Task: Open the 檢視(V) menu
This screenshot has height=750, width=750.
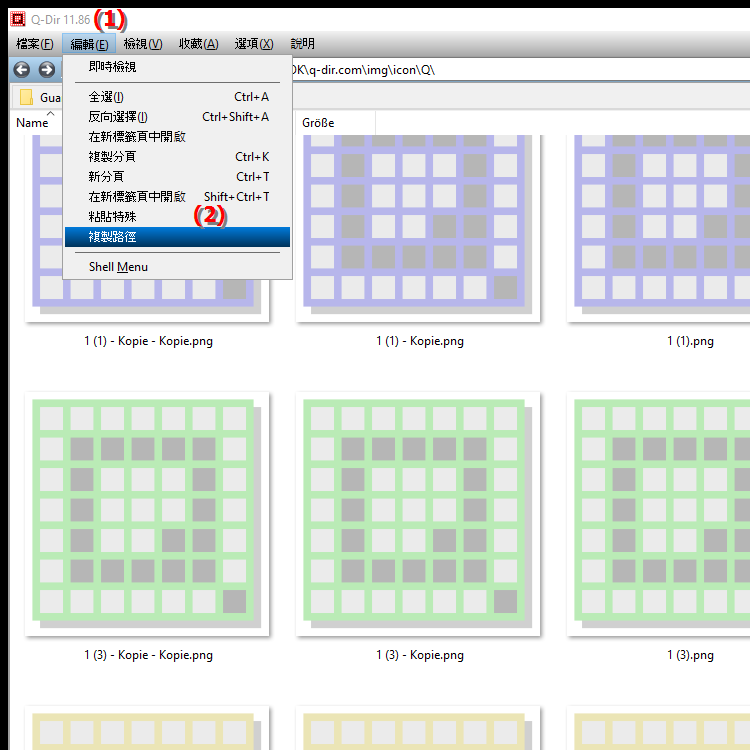Action: pyautogui.click(x=143, y=44)
